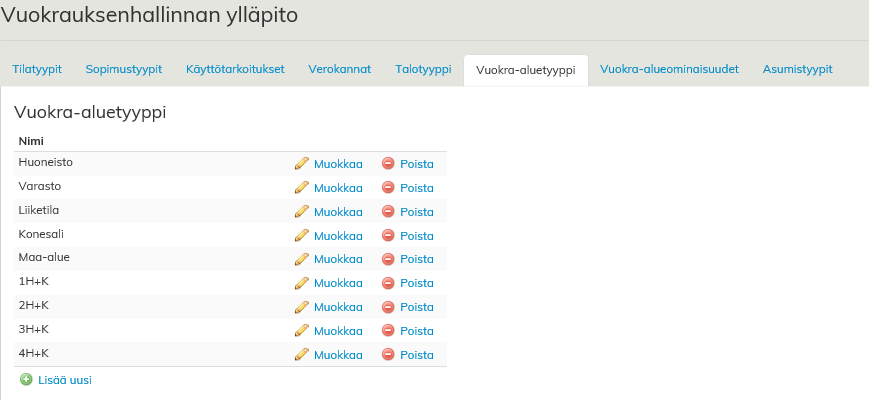Click the pencil icon for Huoneisto
869x400 pixels.
click(x=302, y=163)
